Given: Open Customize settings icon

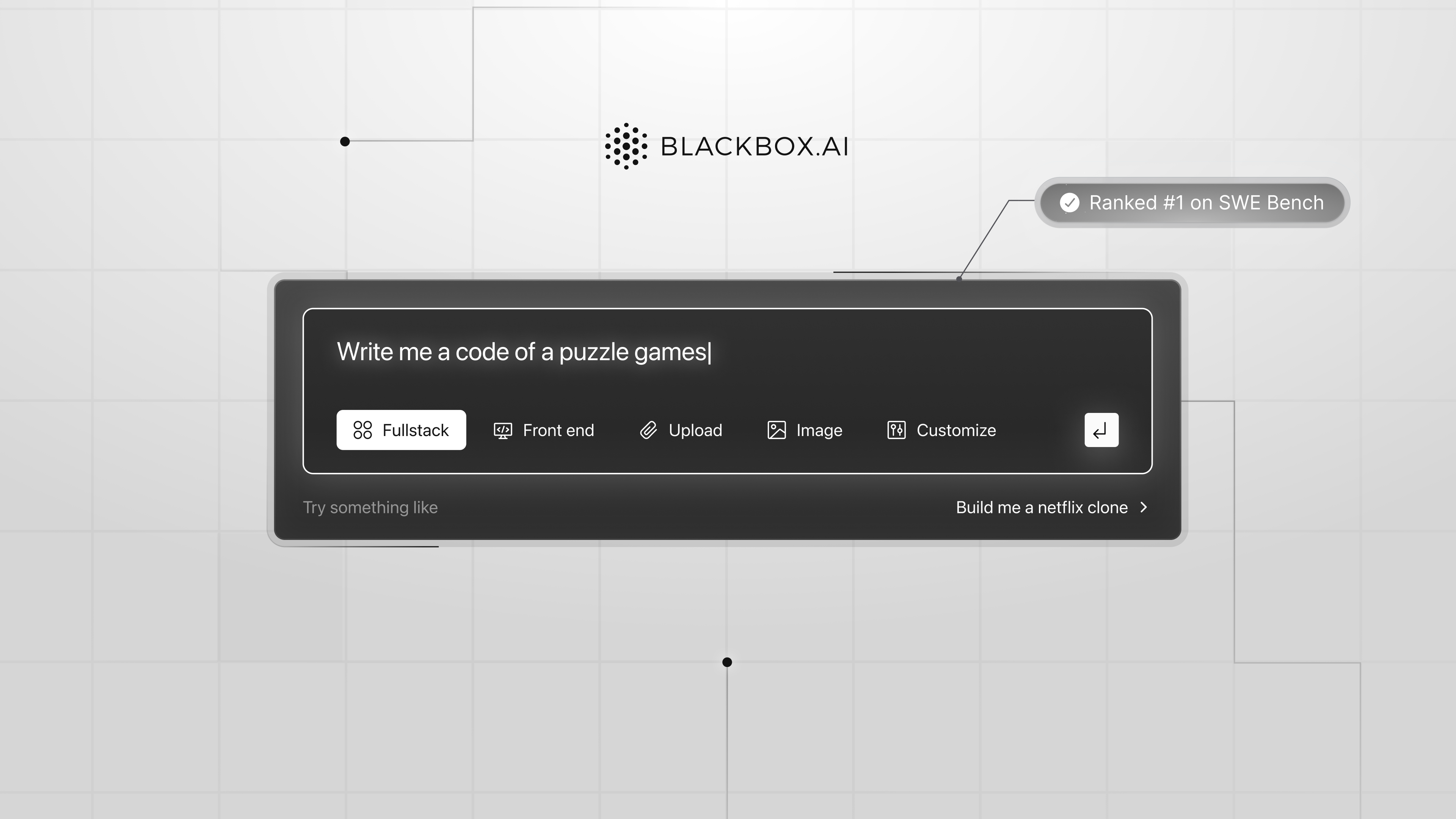Looking at the screenshot, I should (896, 430).
